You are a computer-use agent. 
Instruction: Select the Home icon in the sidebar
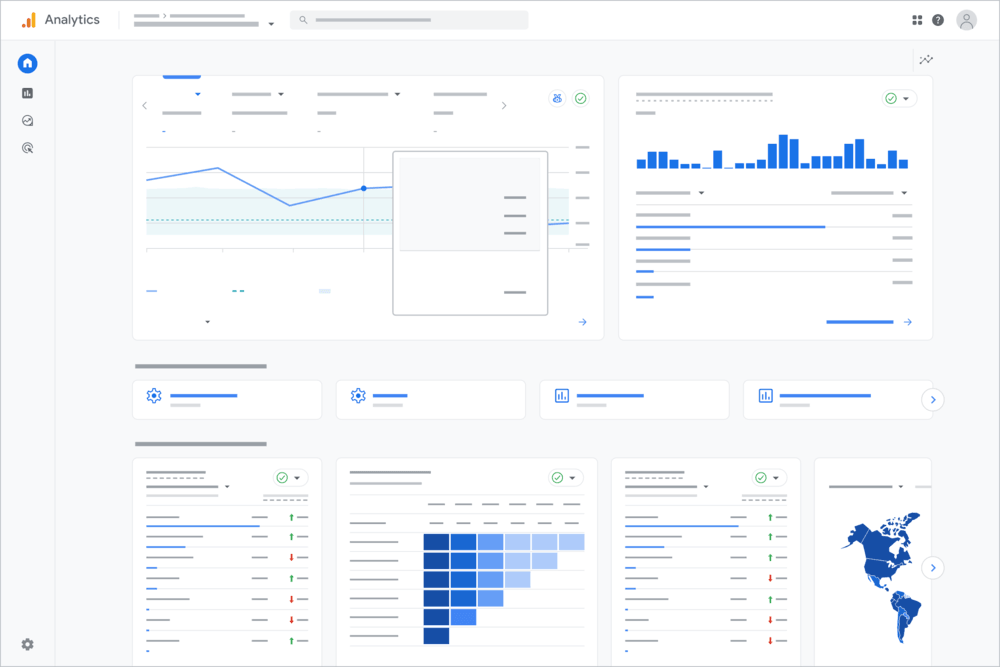[27, 63]
